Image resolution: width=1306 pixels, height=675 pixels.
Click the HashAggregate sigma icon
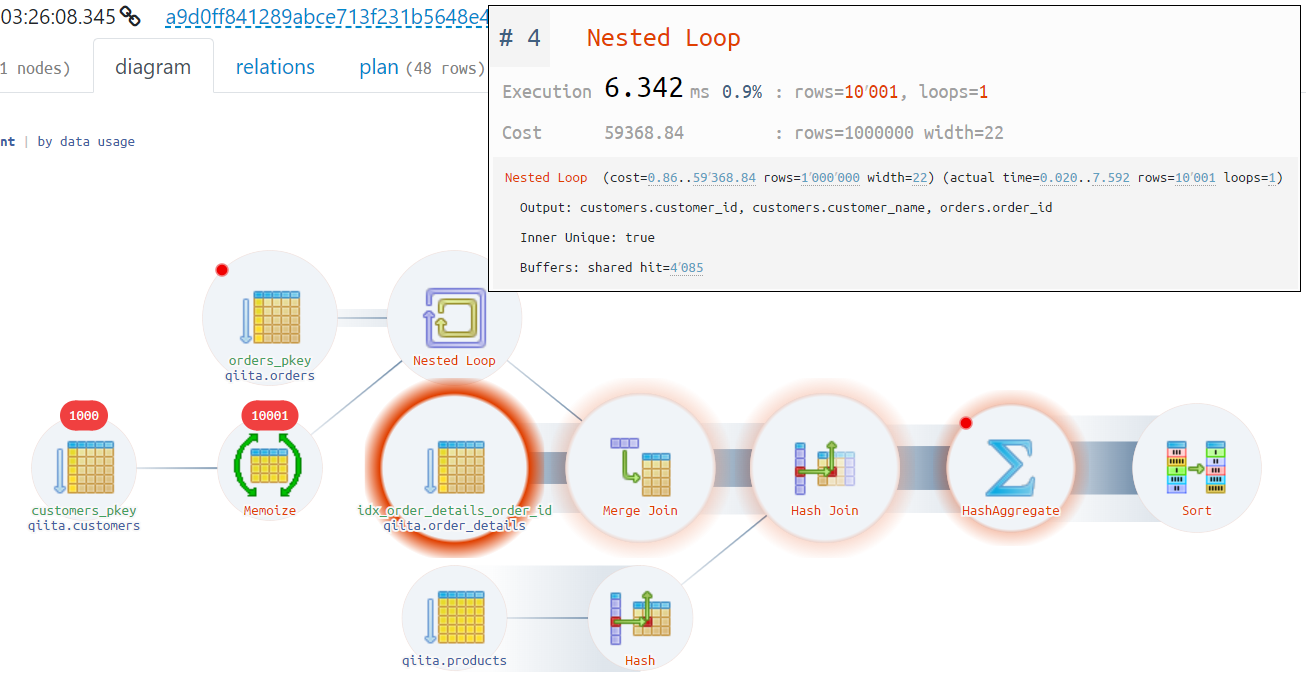[1011, 465]
